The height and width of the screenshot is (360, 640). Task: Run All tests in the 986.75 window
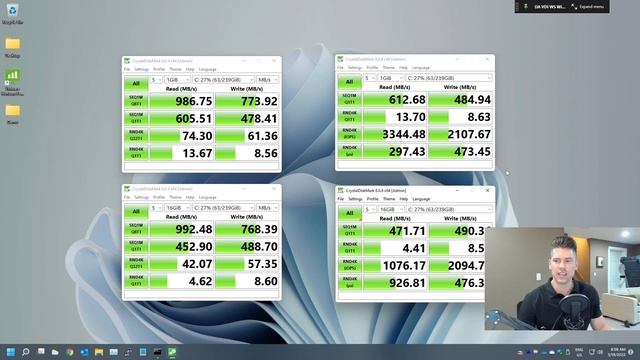[x=136, y=83]
